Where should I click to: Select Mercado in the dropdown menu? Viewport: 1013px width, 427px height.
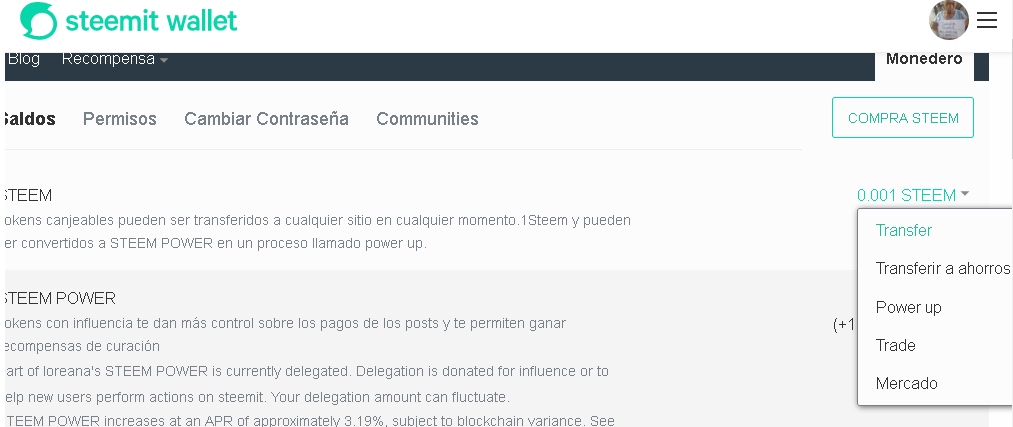(x=906, y=383)
